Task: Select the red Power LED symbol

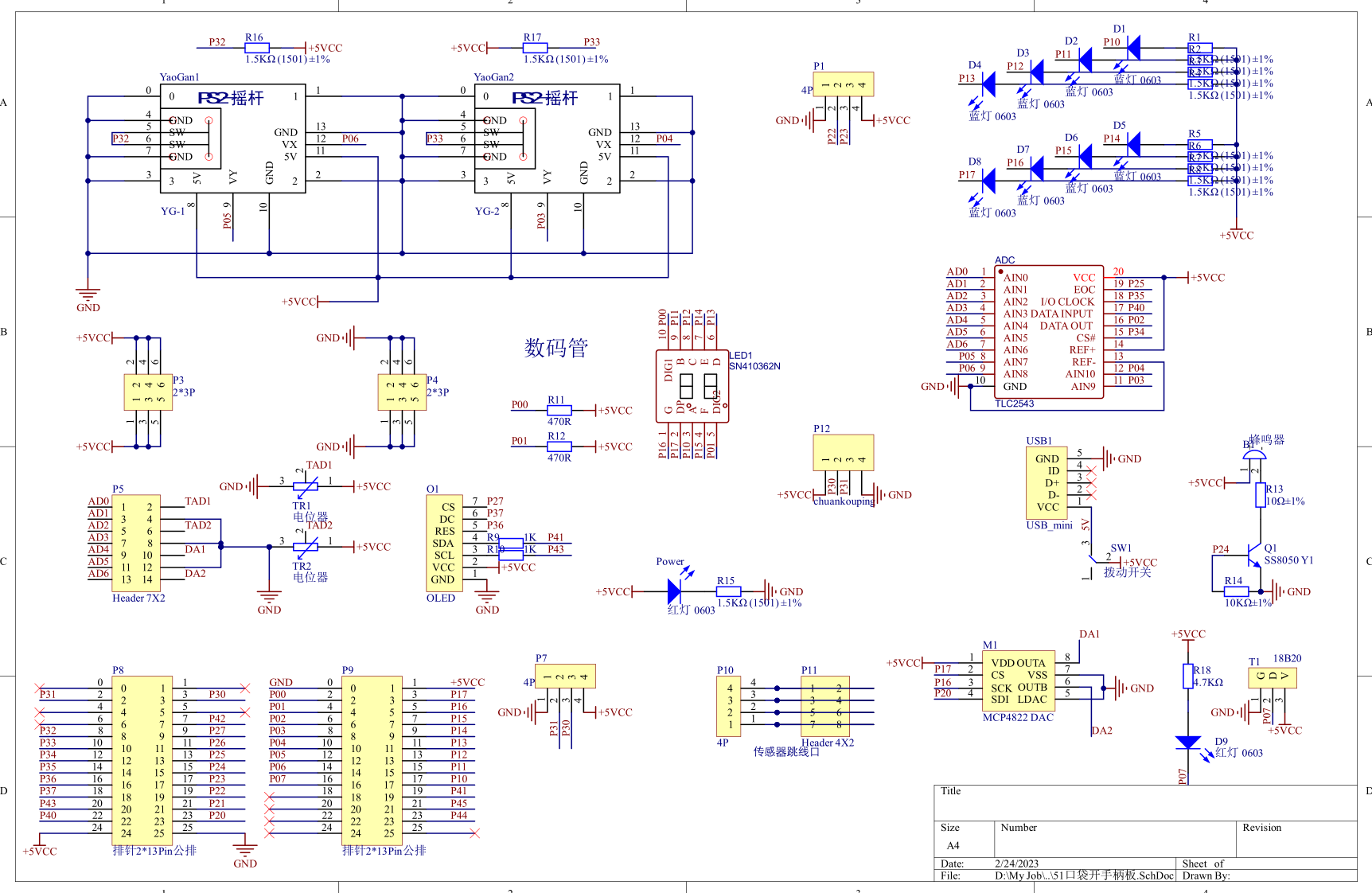Action: (675, 591)
